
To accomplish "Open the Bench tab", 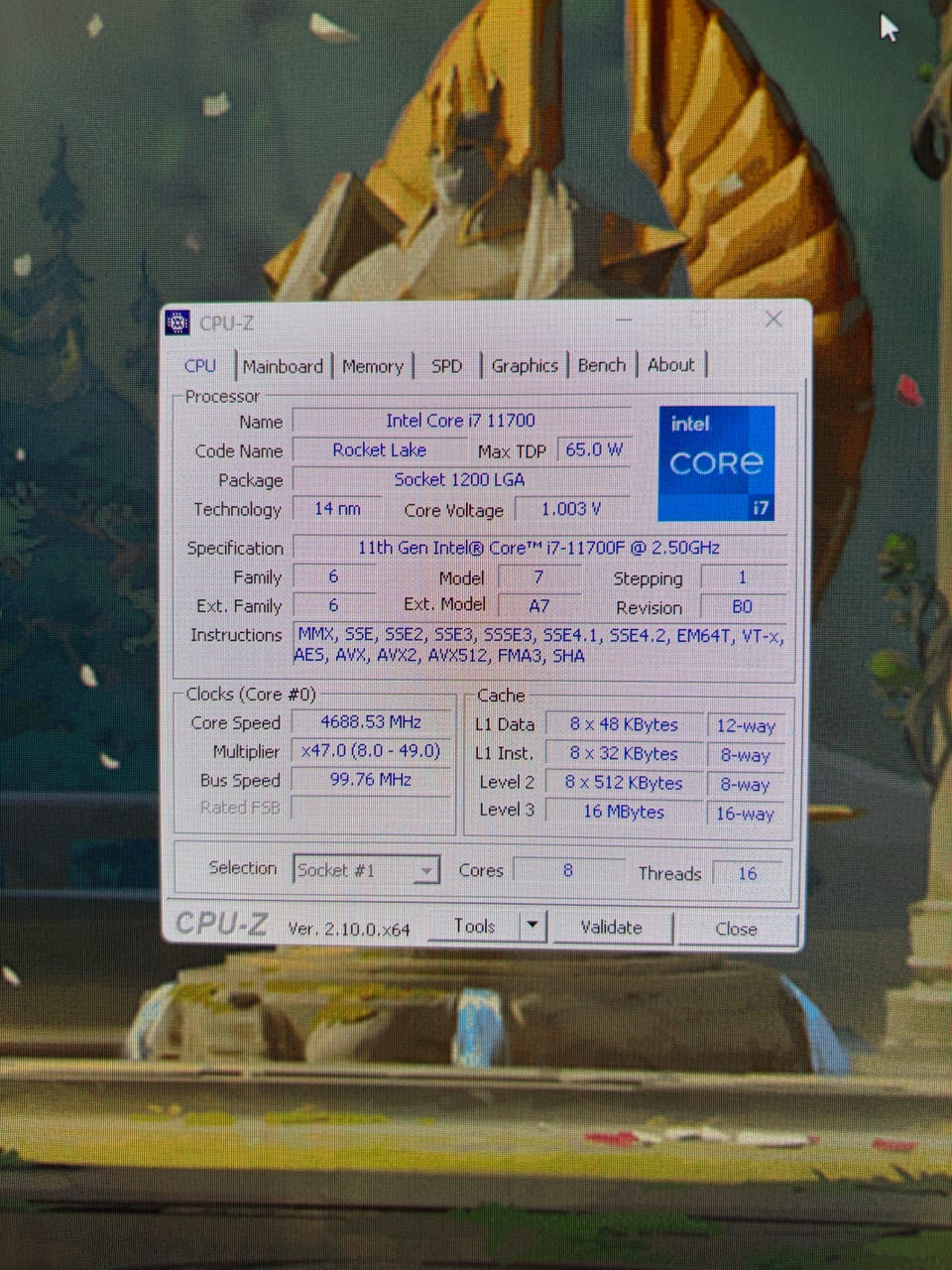I will pyautogui.click(x=602, y=365).
